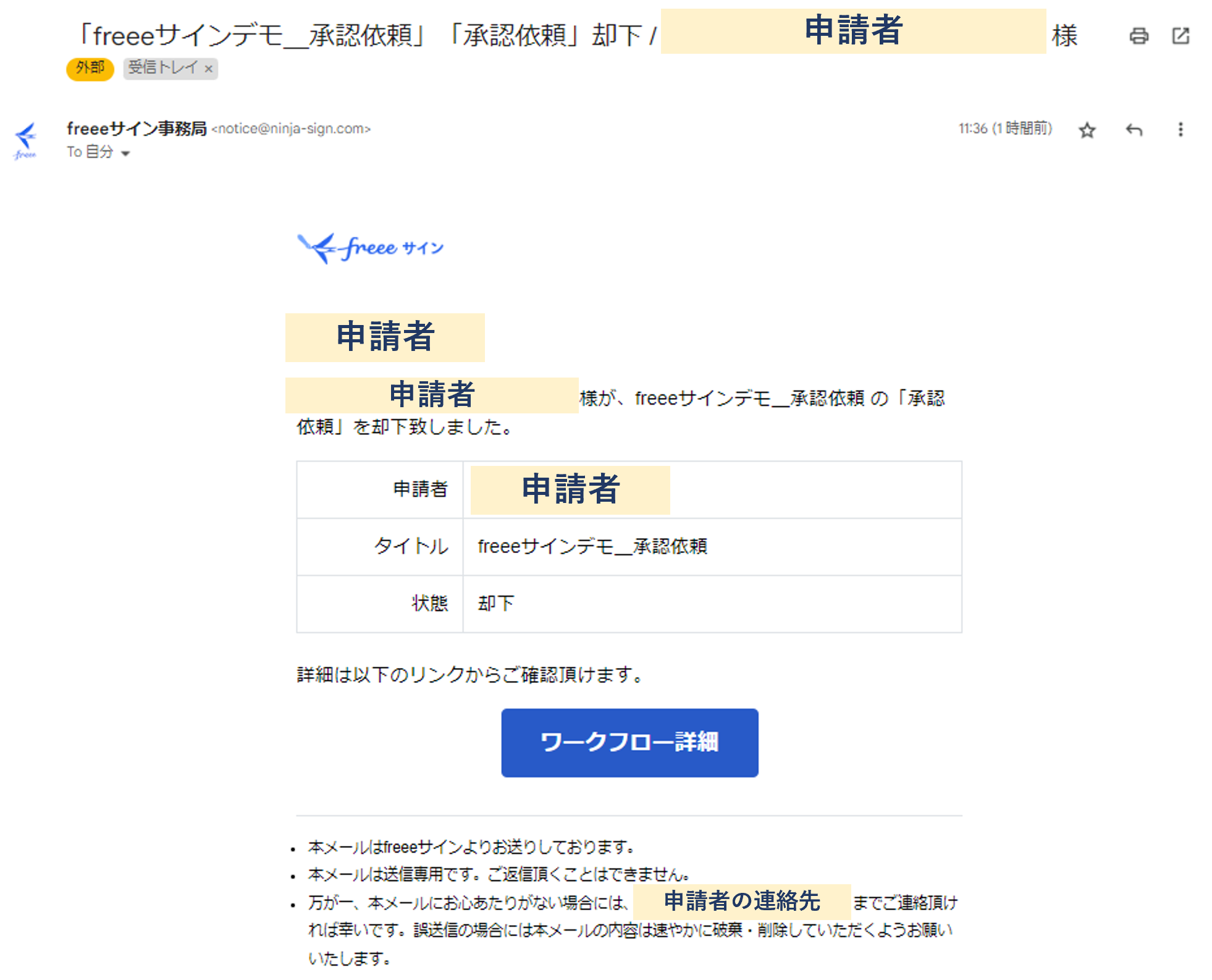Click the 申請者 row header cell
Screen dimensions: 1212x980
pyautogui.click(x=380, y=489)
